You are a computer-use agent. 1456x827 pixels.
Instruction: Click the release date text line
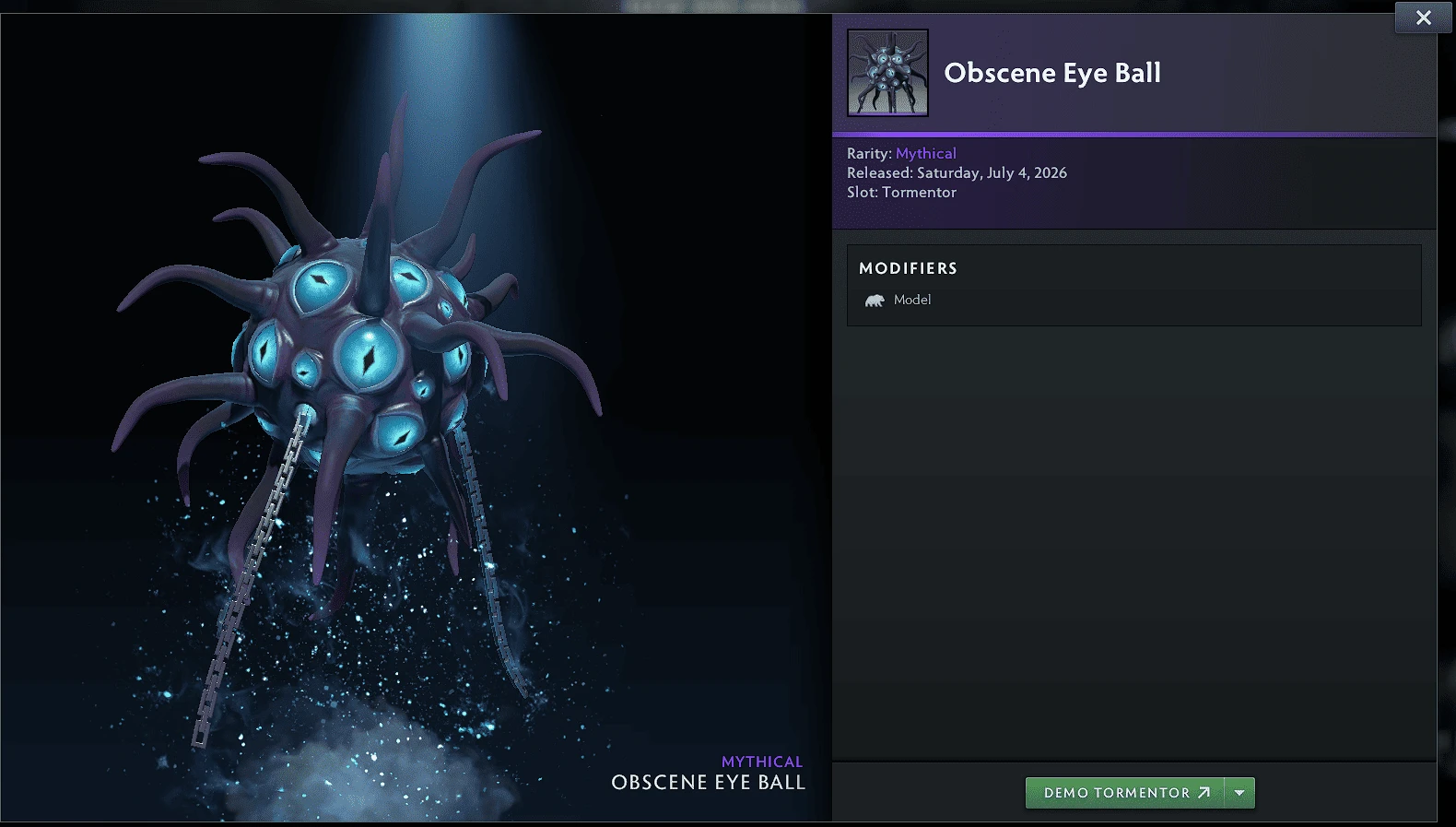pyautogui.click(x=957, y=172)
